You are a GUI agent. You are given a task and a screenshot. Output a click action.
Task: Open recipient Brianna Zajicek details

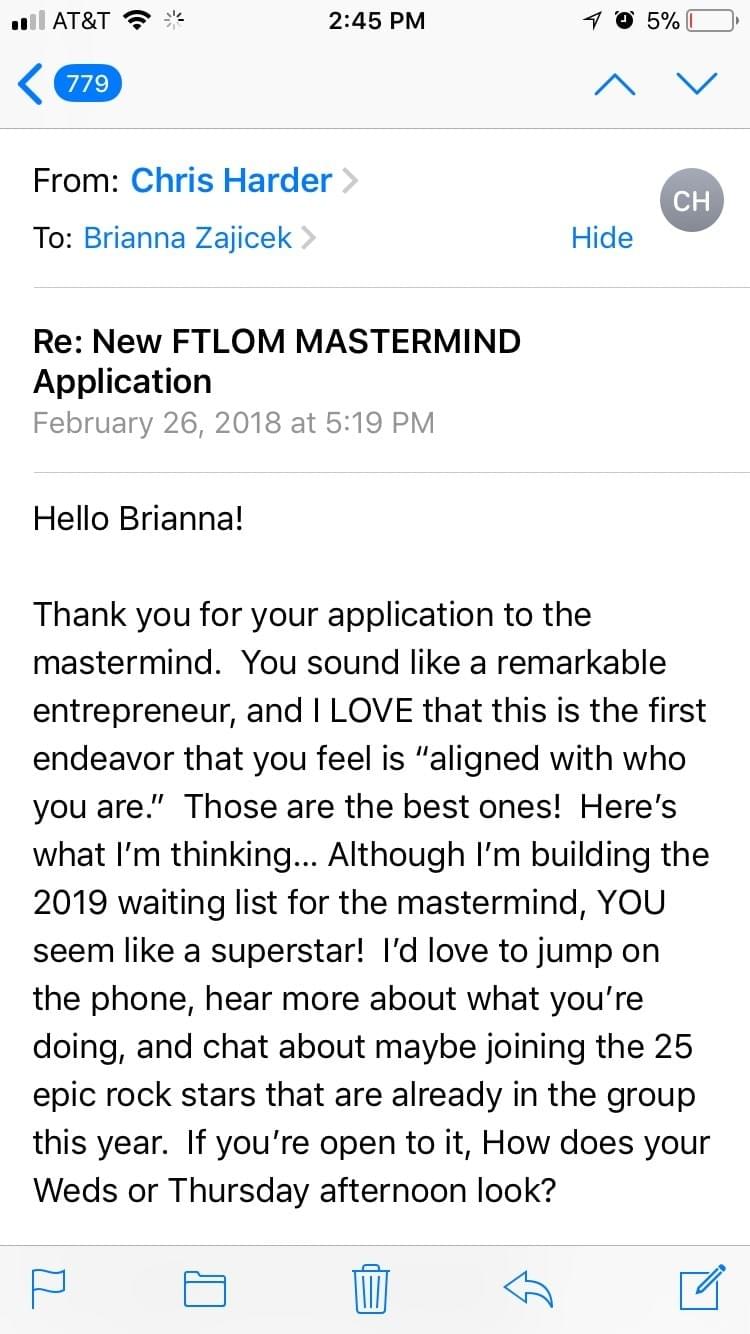pyautogui.click(x=188, y=238)
